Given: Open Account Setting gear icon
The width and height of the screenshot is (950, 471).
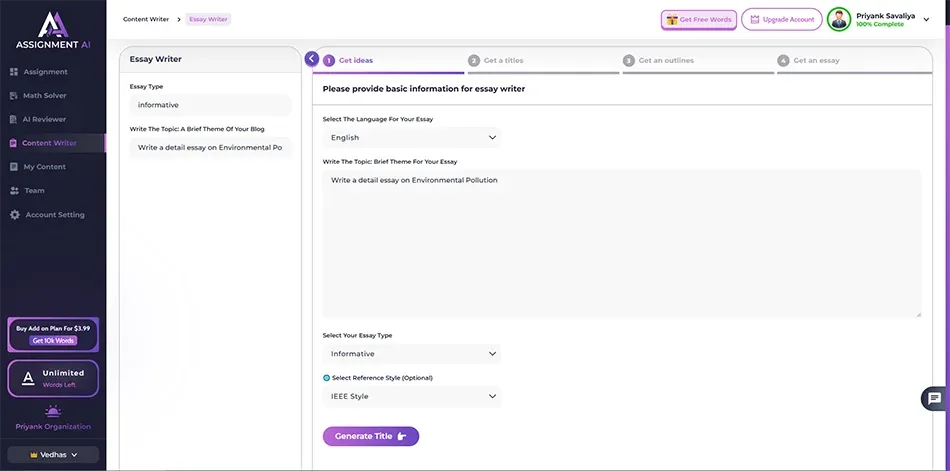Looking at the screenshot, I should [x=14, y=215].
